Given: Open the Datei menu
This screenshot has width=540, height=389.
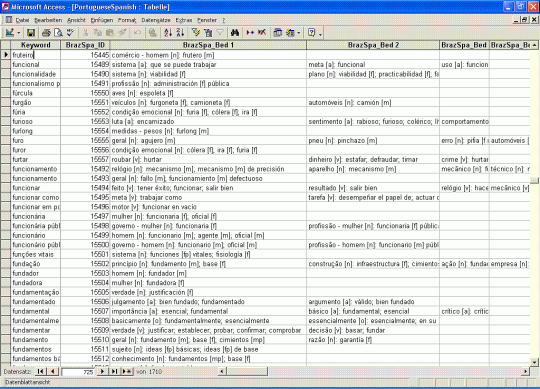Looking at the screenshot, I should [x=22, y=20].
